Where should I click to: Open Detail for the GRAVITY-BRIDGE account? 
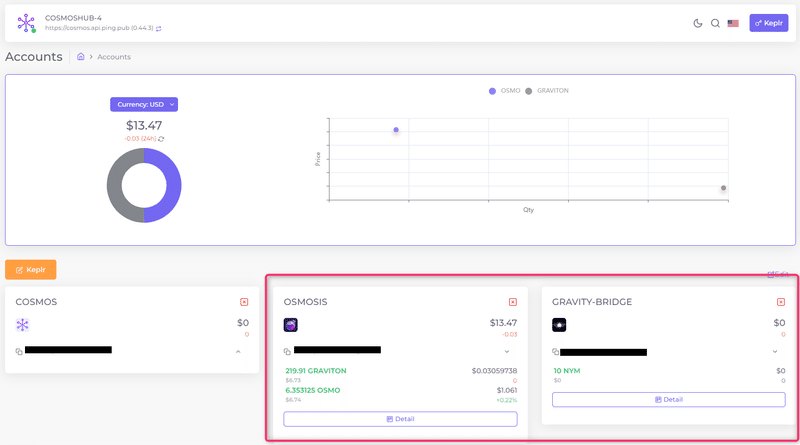[x=669, y=400]
